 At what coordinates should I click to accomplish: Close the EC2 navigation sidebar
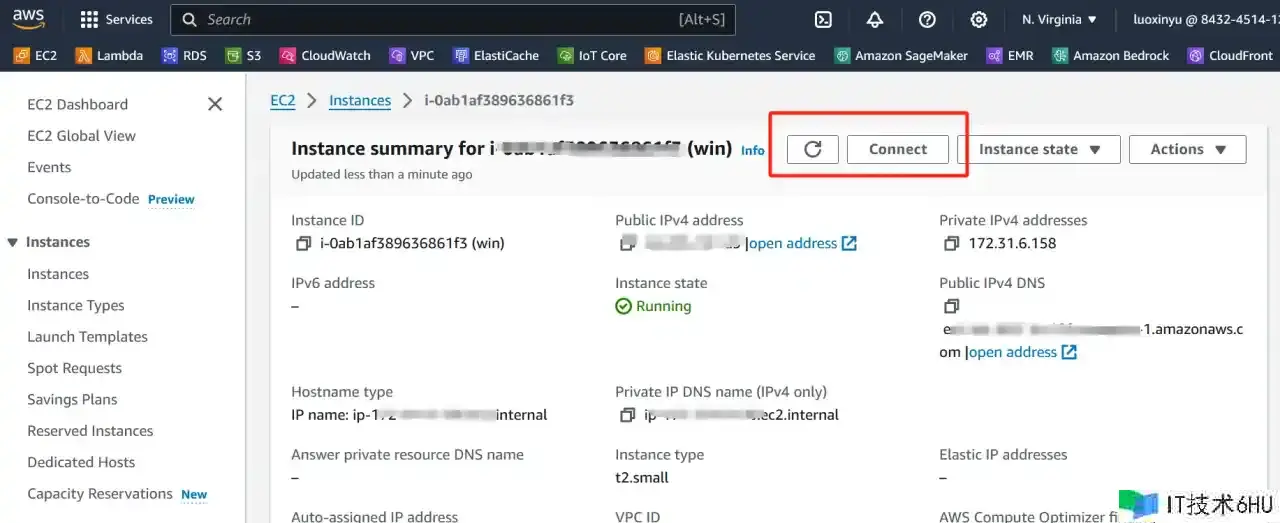point(215,104)
